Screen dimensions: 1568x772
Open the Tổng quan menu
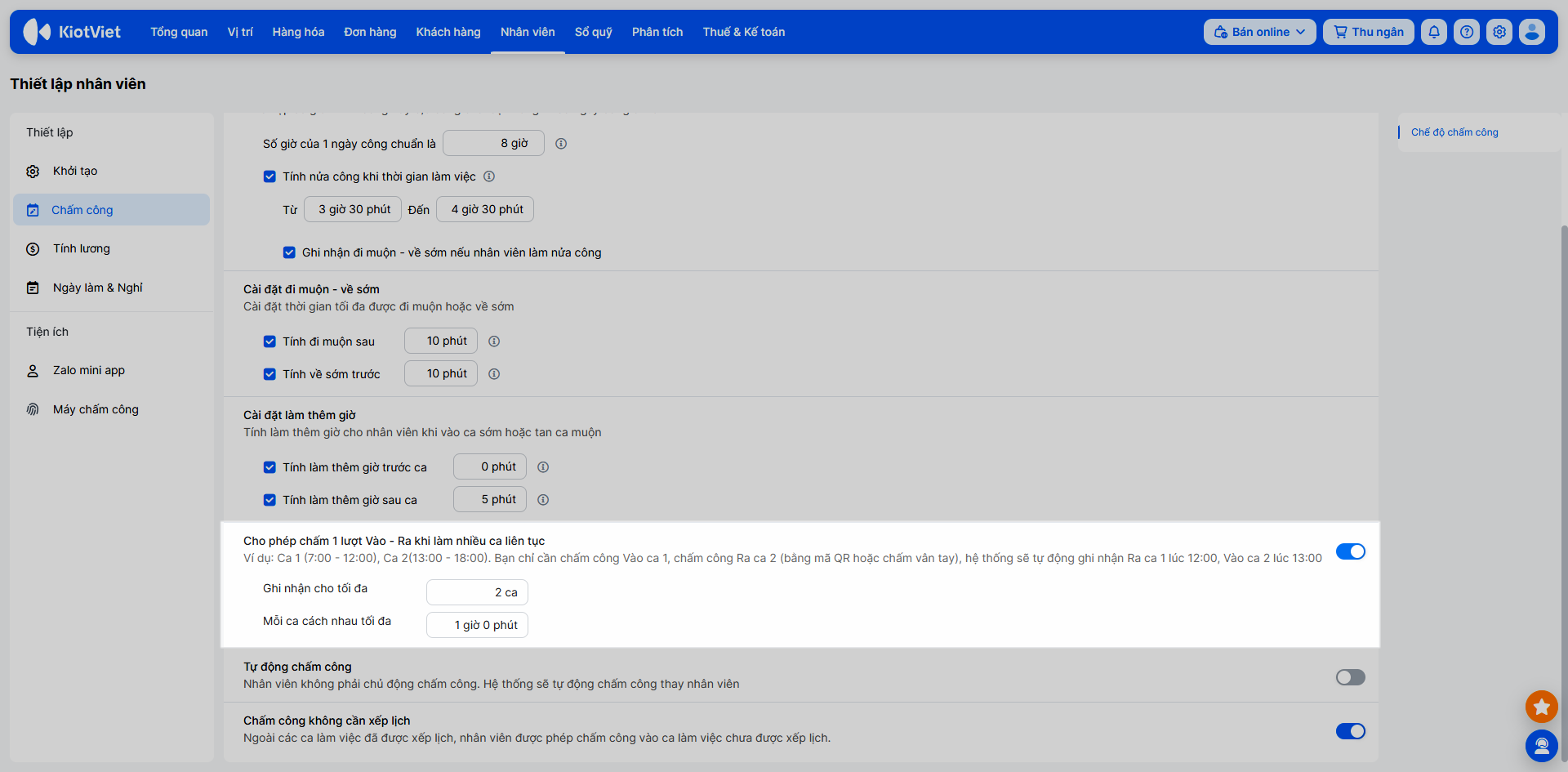(179, 32)
